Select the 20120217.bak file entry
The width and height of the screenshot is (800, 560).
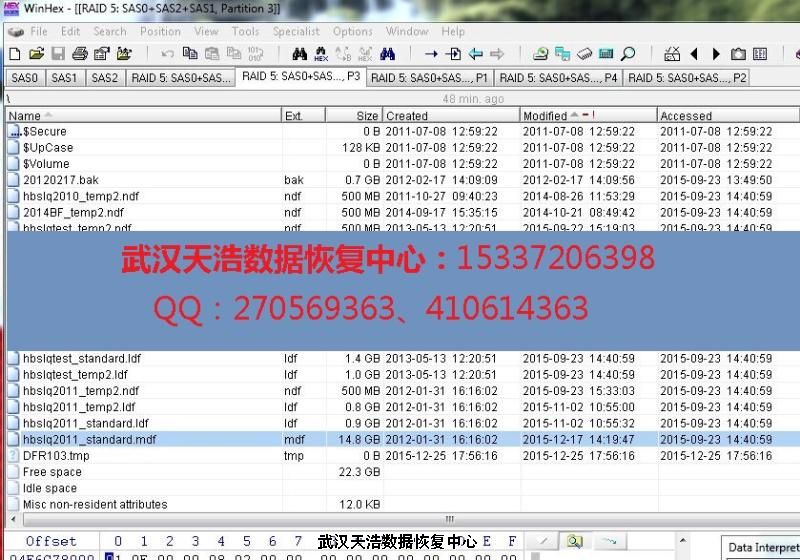(x=60, y=180)
